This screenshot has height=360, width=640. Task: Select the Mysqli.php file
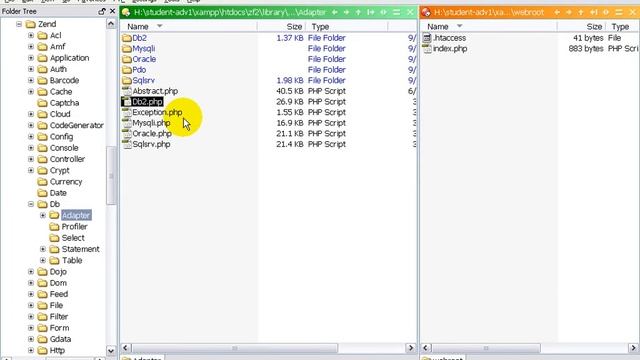point(151,123)
